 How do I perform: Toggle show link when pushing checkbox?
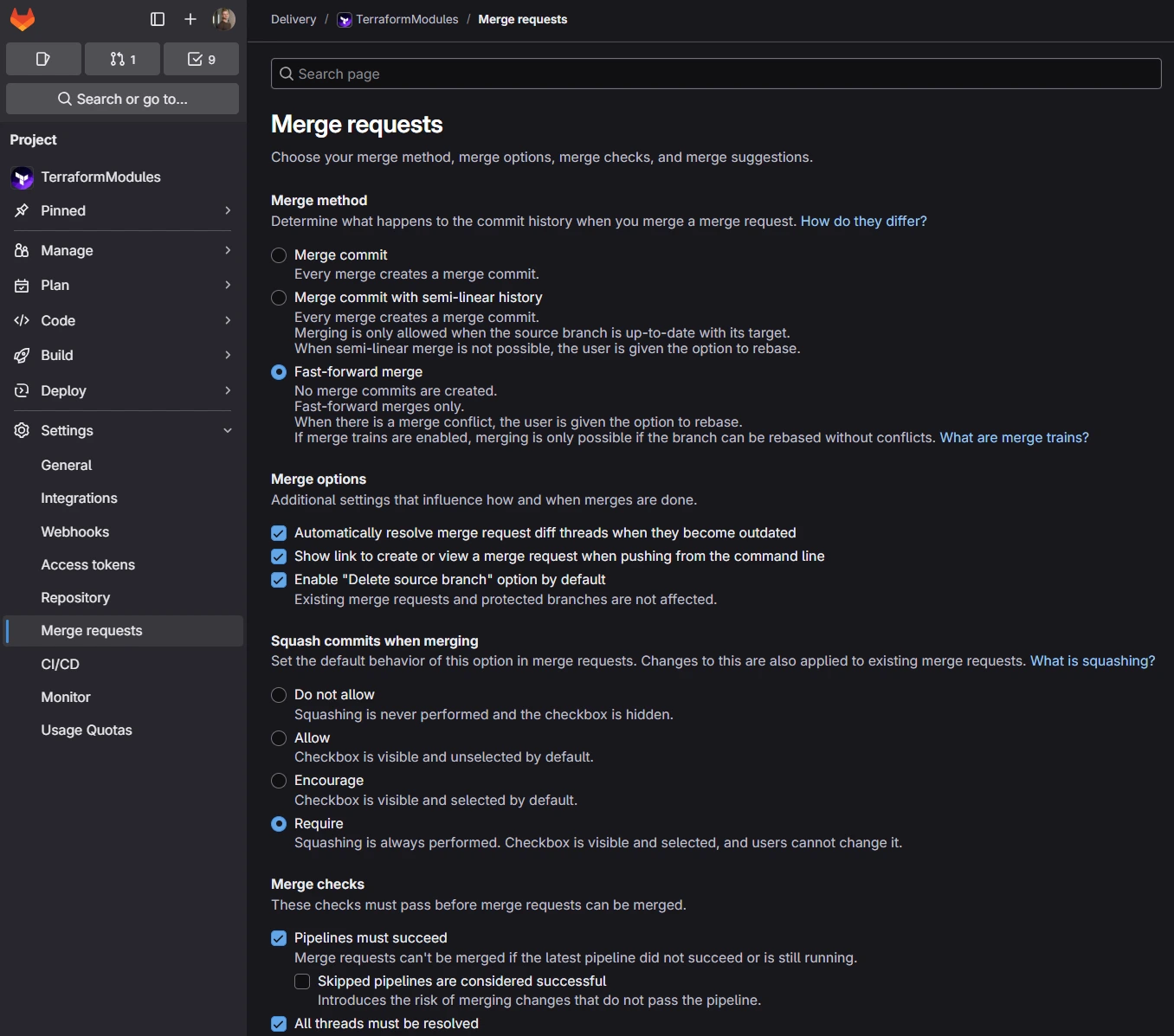279,557
